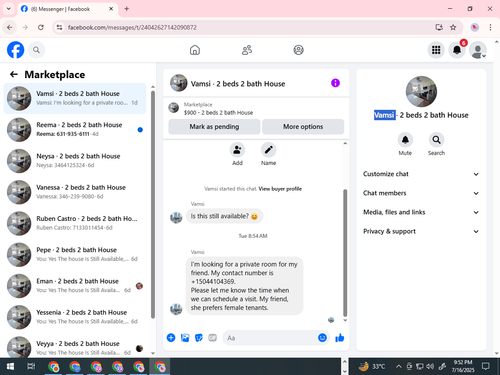Click the volume icon in system tray
The image size is (500, 375).
[430, 367]
